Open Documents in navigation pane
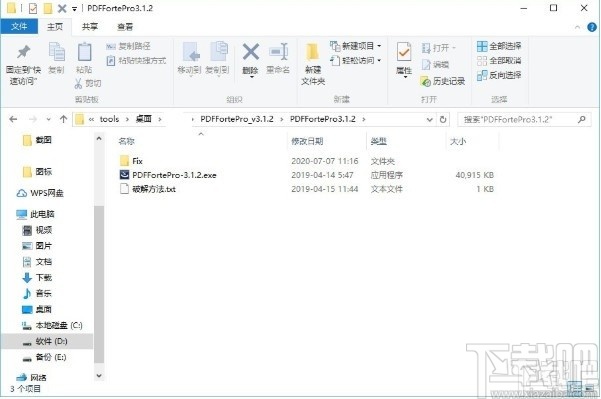Viewport: 601px width, 399px height. coord(37,262)
